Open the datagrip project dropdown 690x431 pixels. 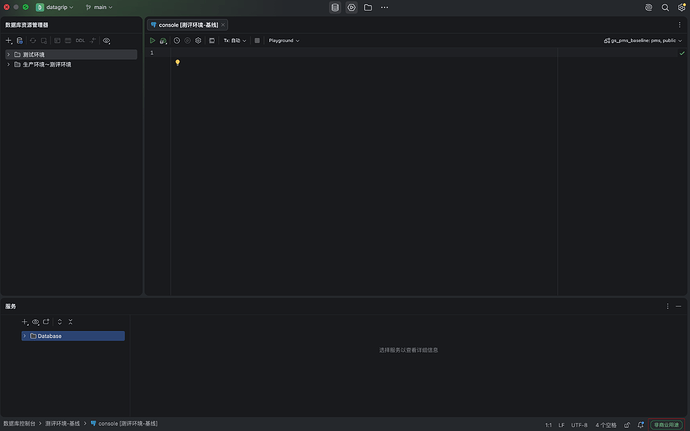(55, 7)
